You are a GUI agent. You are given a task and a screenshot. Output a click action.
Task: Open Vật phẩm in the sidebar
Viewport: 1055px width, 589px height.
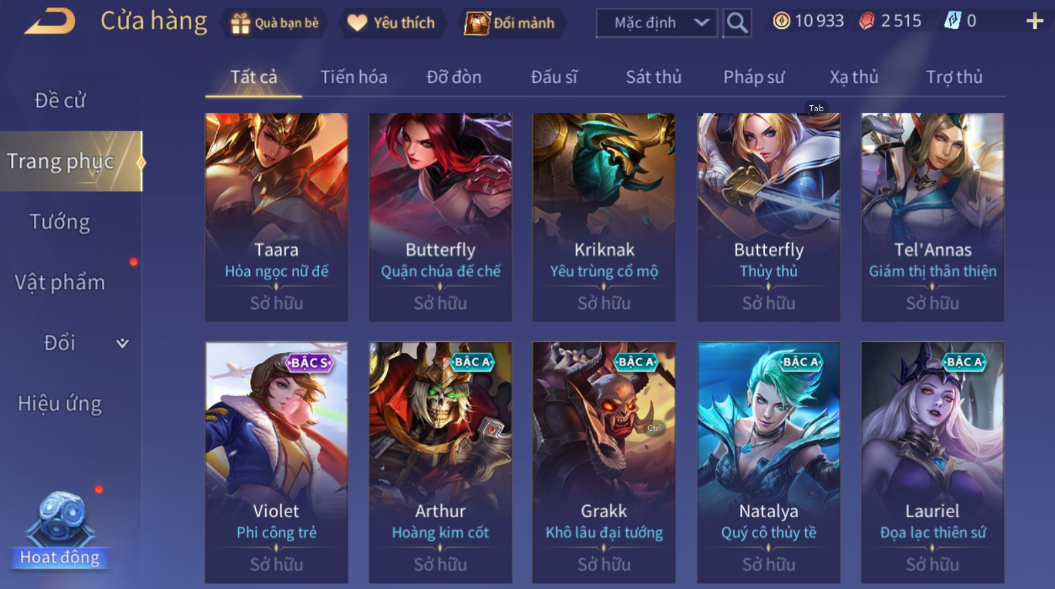pyautogui.click(x=60, y=282)
